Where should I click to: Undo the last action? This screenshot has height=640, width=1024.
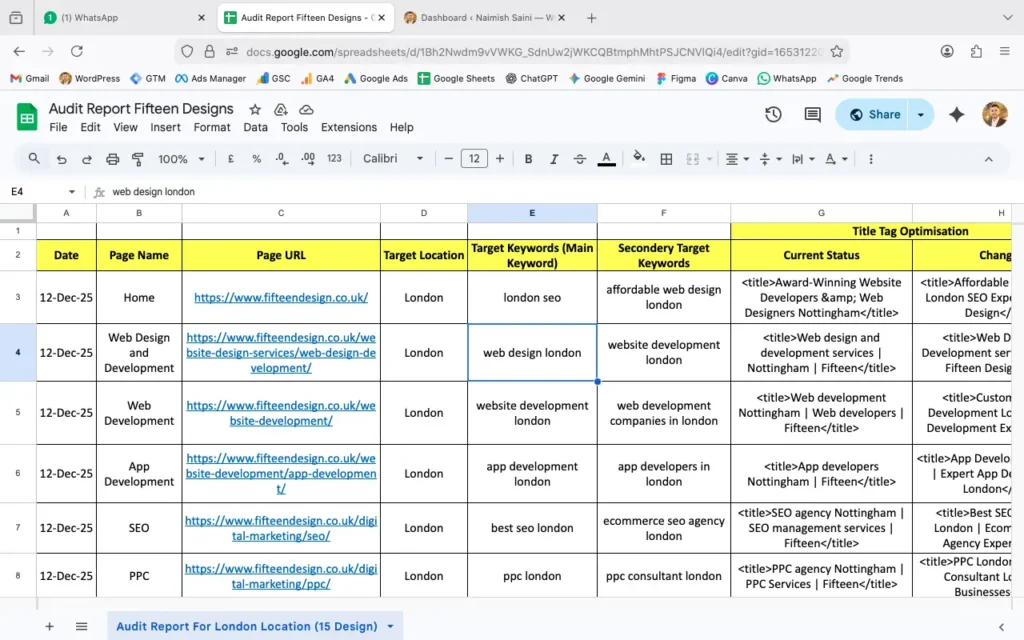tap(61, 159)
